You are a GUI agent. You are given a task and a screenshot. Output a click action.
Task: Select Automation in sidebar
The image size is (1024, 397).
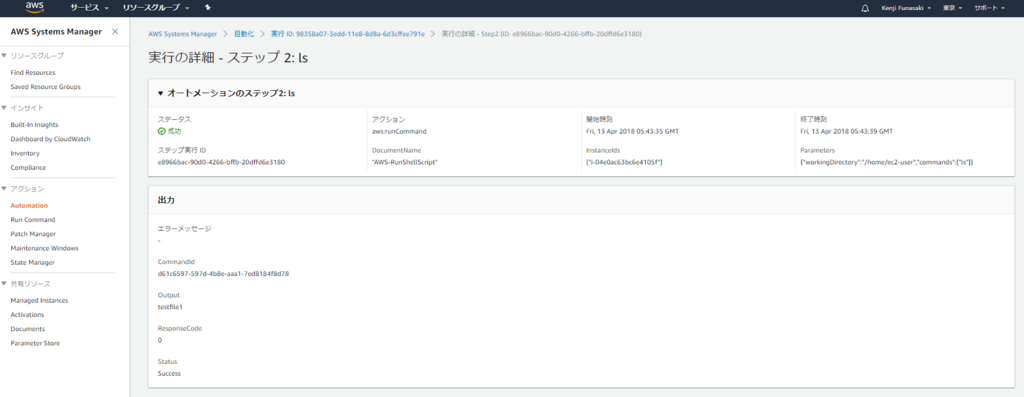tap(29, 205)
